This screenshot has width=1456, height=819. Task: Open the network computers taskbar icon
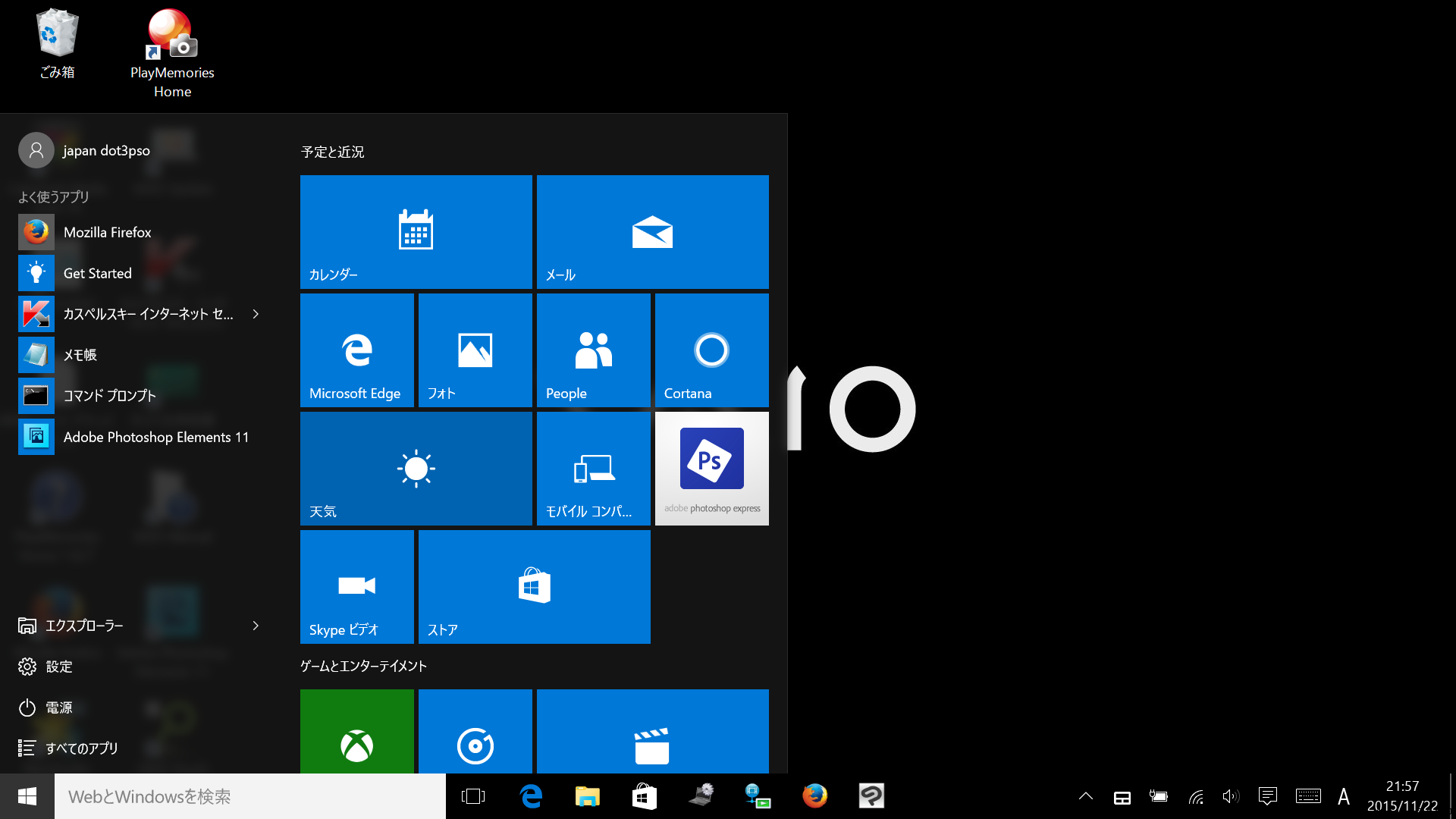pos(758,796)
